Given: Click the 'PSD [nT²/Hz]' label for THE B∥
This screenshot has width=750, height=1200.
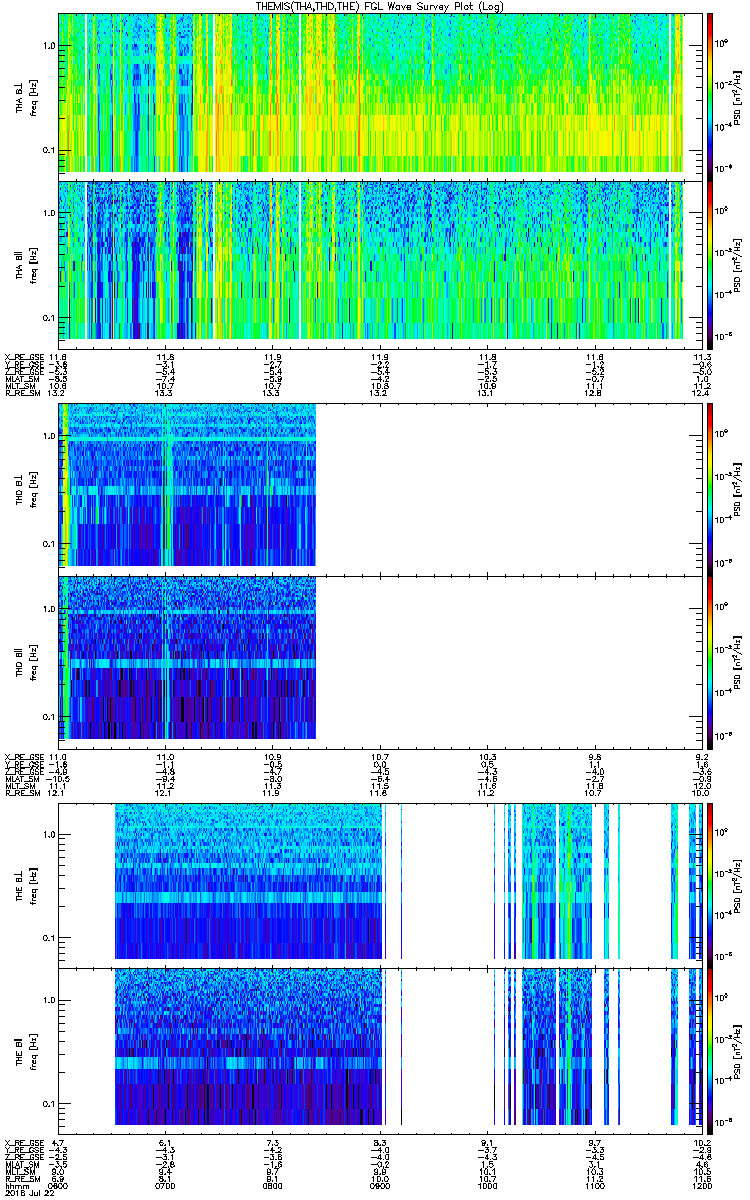Looking at the screenshot, I should [x=738, y=1050].
